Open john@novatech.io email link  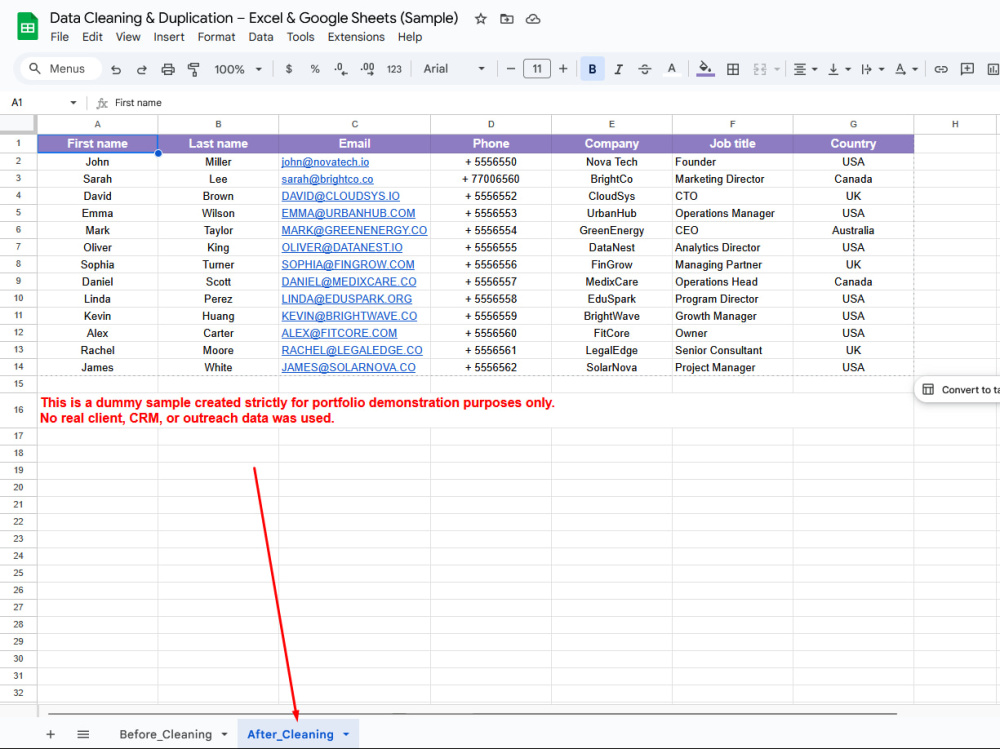325,162
